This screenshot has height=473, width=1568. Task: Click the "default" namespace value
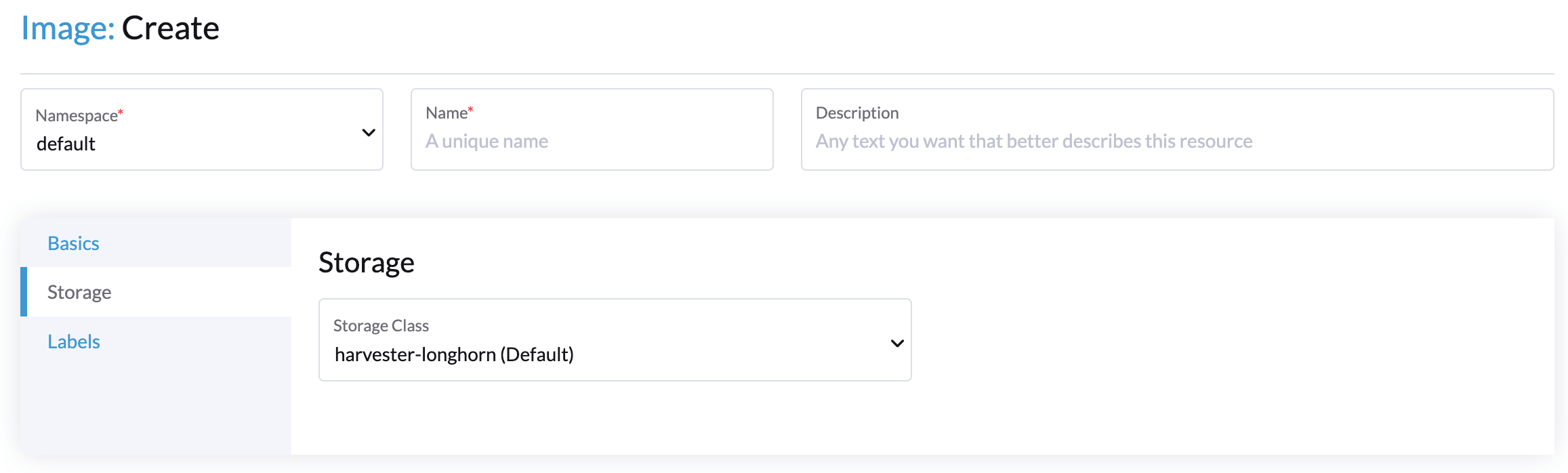click(66, 144)
